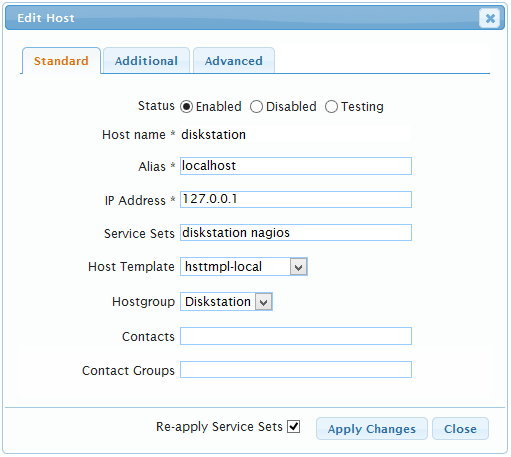Click the Apply Changes button
511x457 pixels.
tap(372, 429)
